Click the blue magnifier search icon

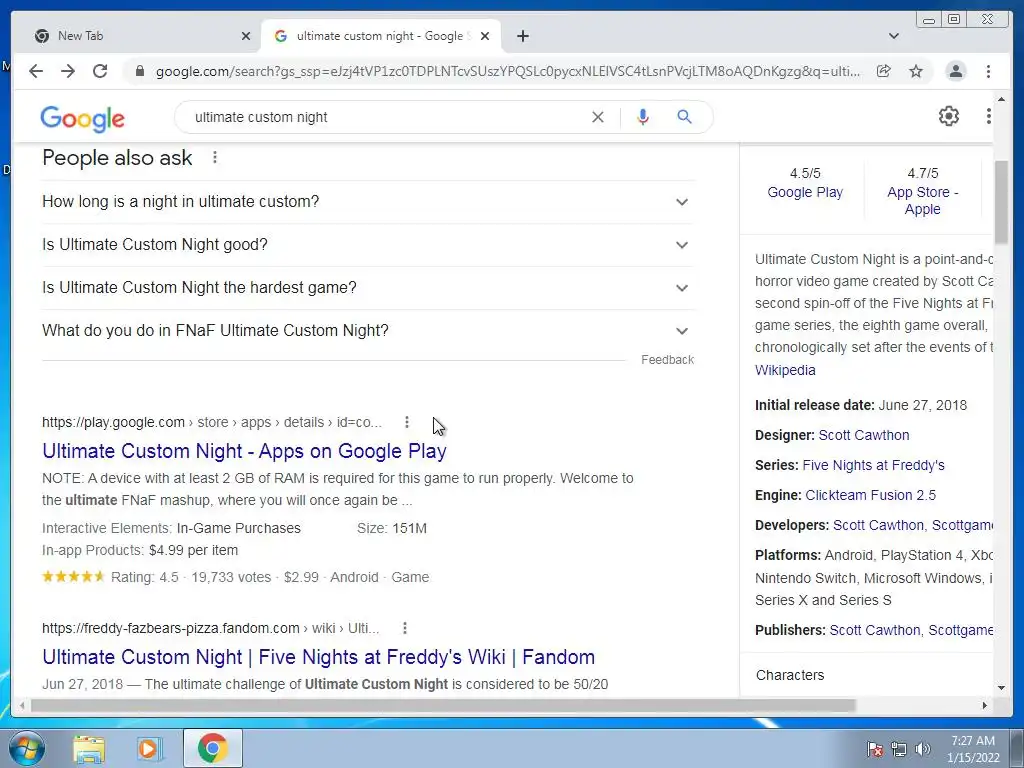click(x=684, y=117)
